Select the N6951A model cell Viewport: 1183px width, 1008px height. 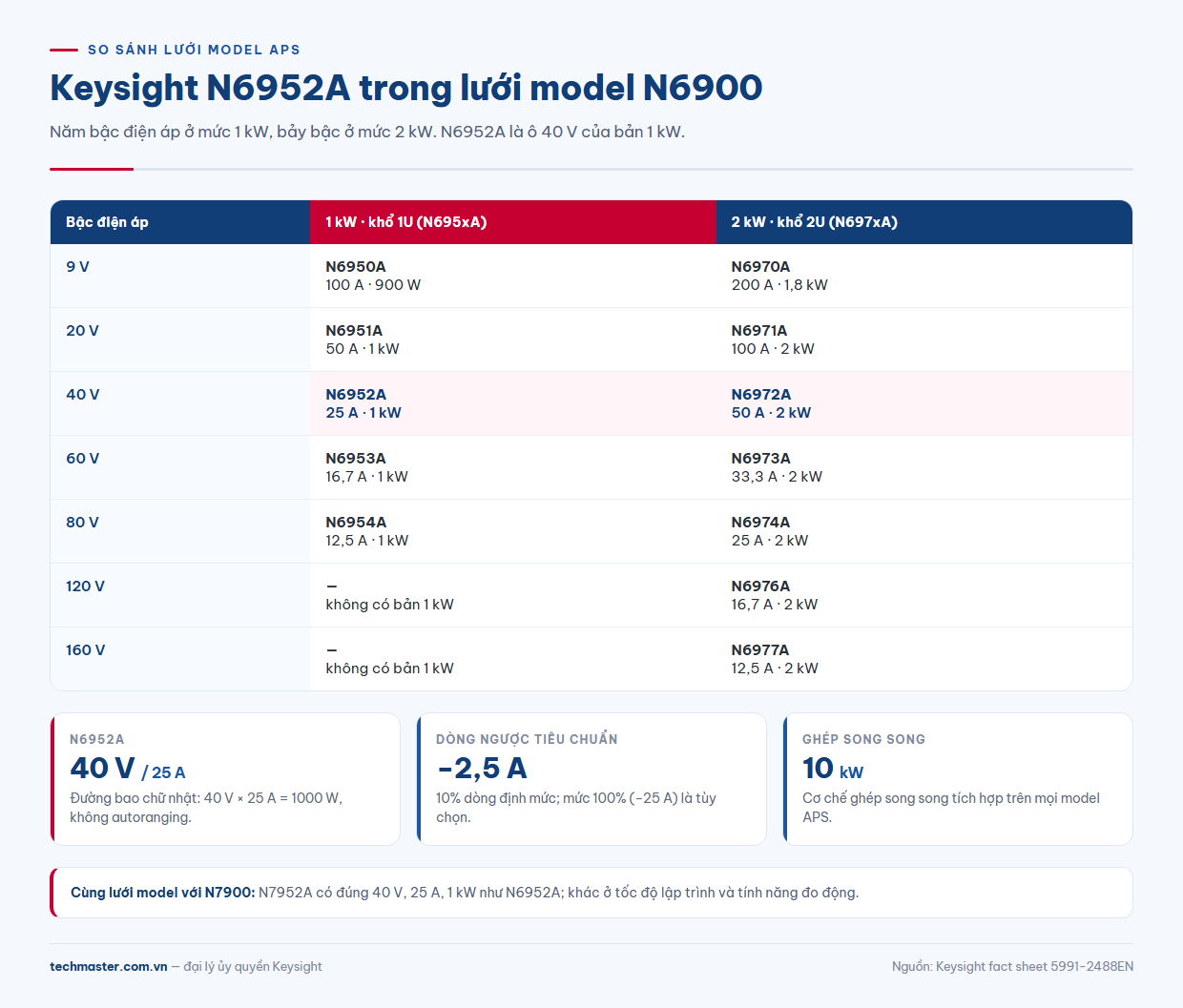pos(513,339)
